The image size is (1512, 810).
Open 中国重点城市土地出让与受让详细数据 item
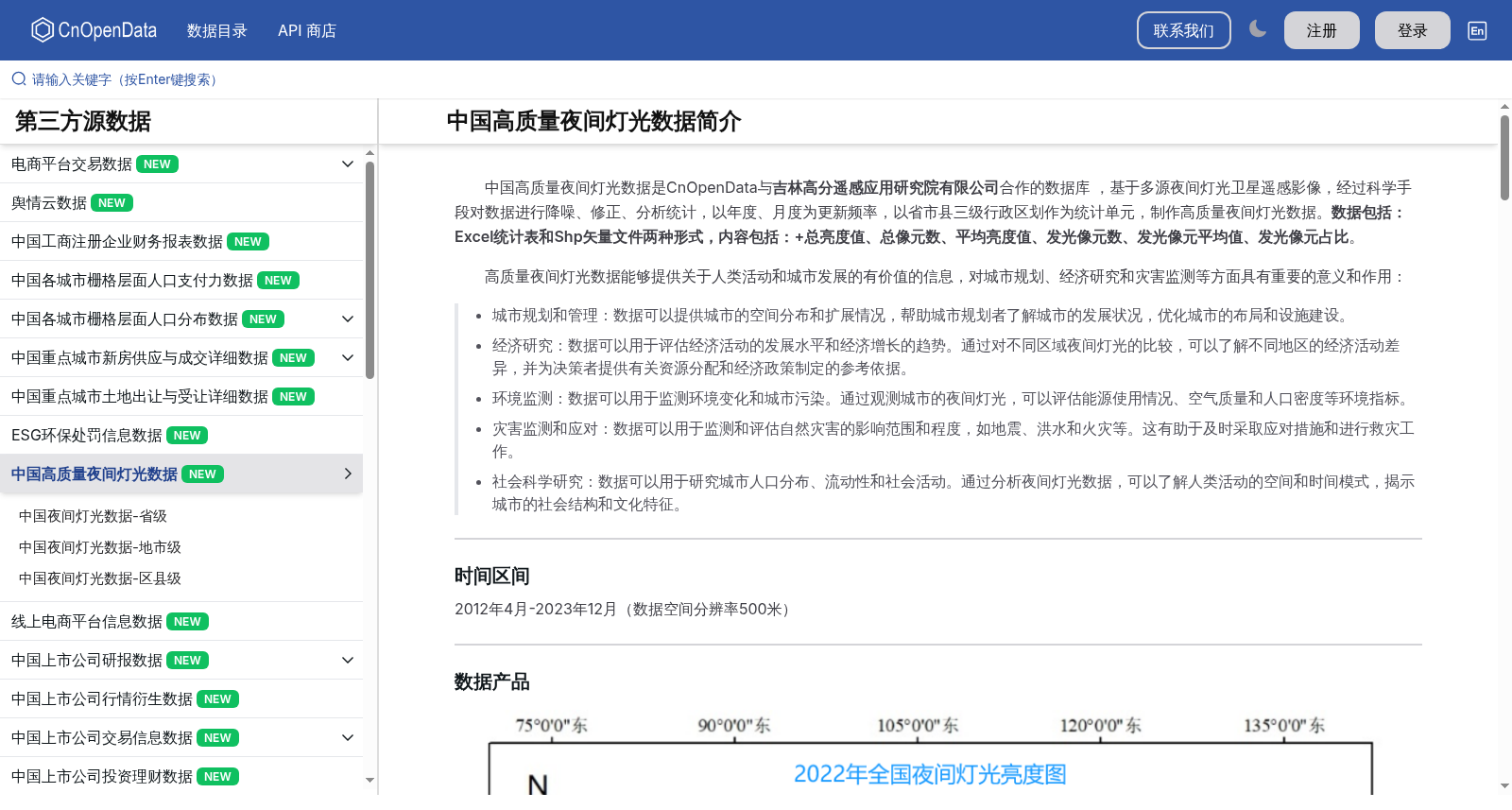[181, 397]
